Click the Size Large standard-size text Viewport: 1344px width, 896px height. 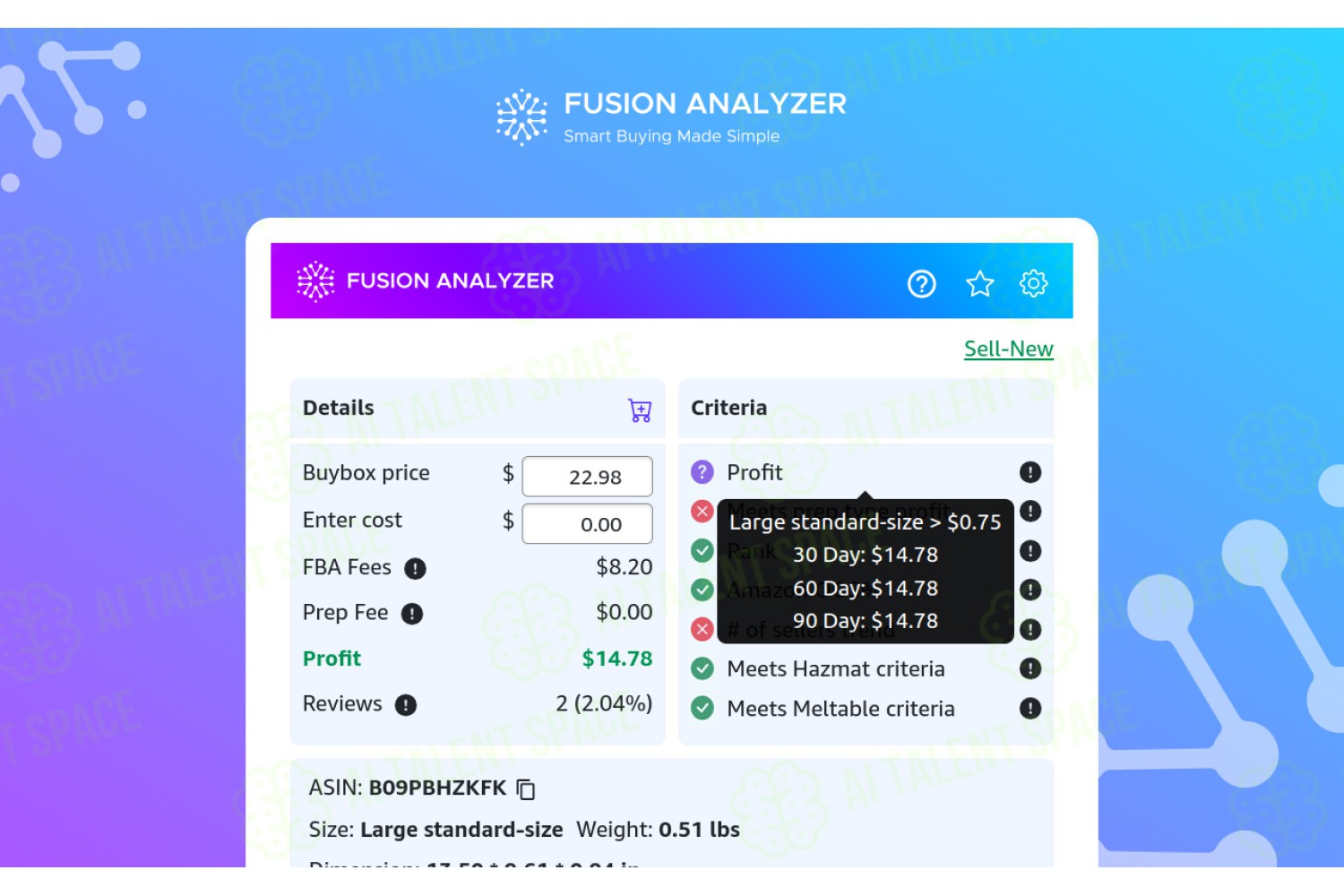click(436, 830)
